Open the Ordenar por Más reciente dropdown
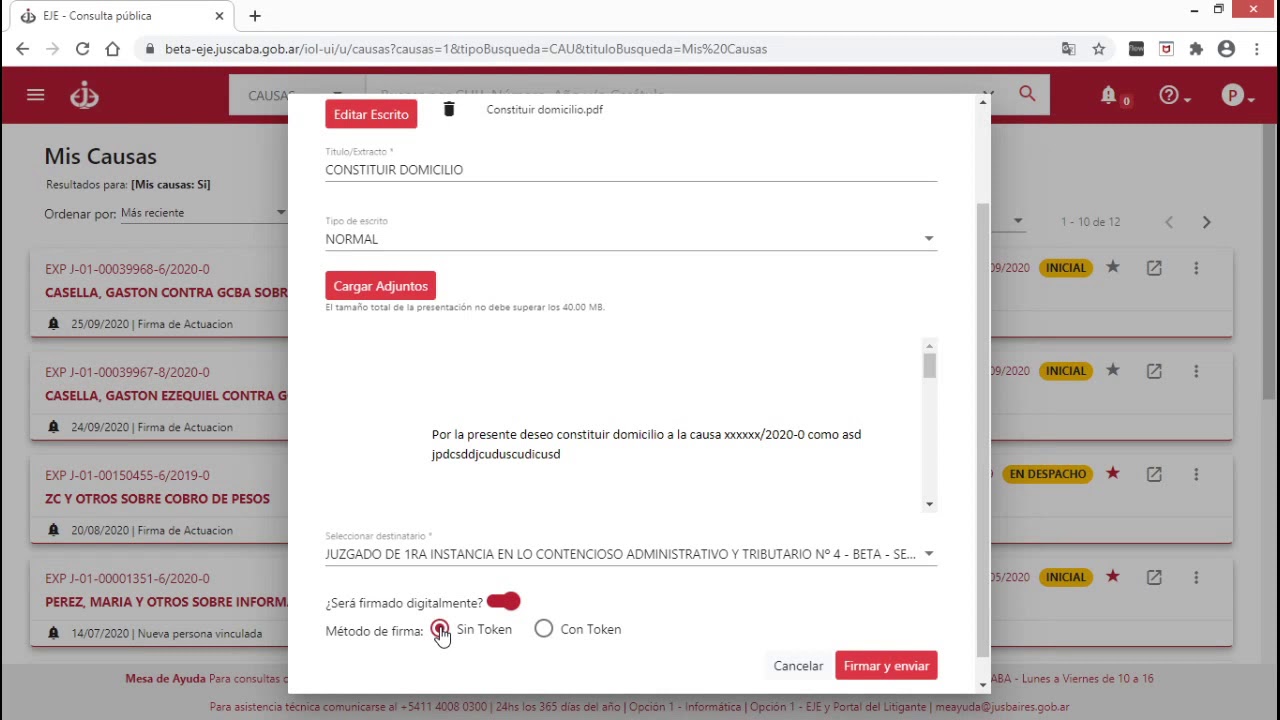 coord(203,212)
